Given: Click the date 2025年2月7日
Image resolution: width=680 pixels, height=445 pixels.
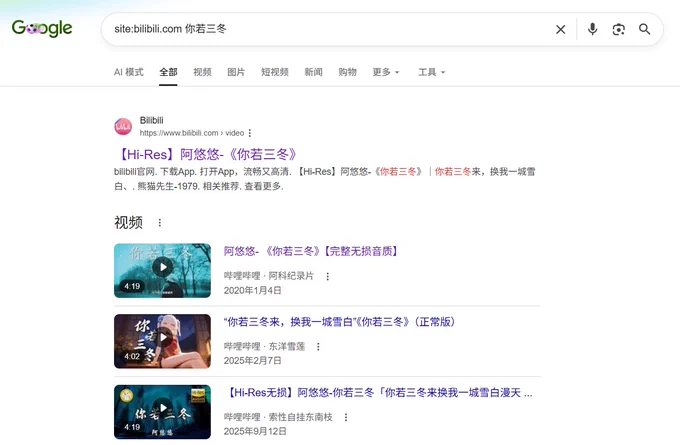Looking at the screenshot, I should 252,360.
